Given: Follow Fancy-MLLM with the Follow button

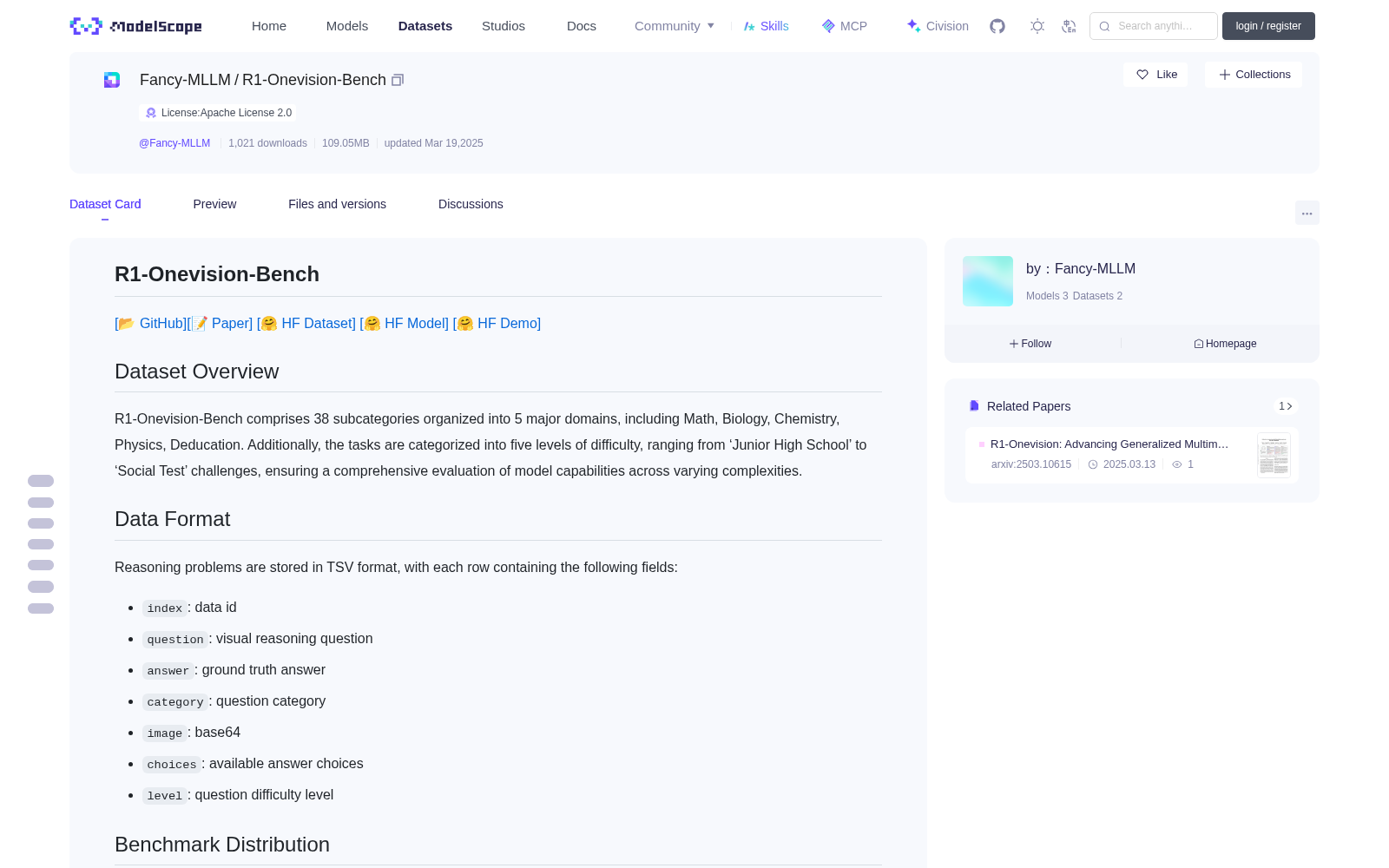Looking at the screenshot, I should [x=1030, y=344].
